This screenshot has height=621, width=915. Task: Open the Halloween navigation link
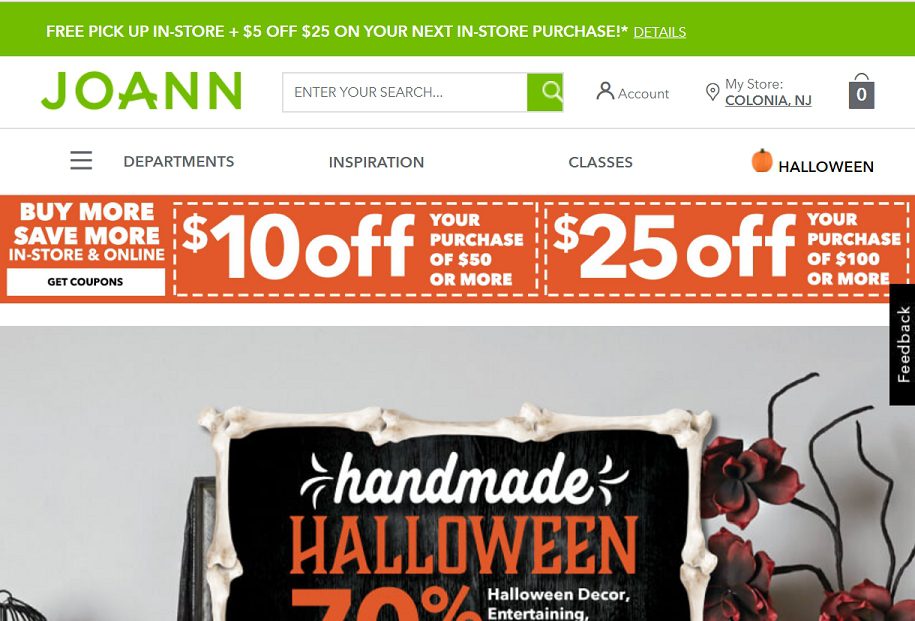coord(826,167)
